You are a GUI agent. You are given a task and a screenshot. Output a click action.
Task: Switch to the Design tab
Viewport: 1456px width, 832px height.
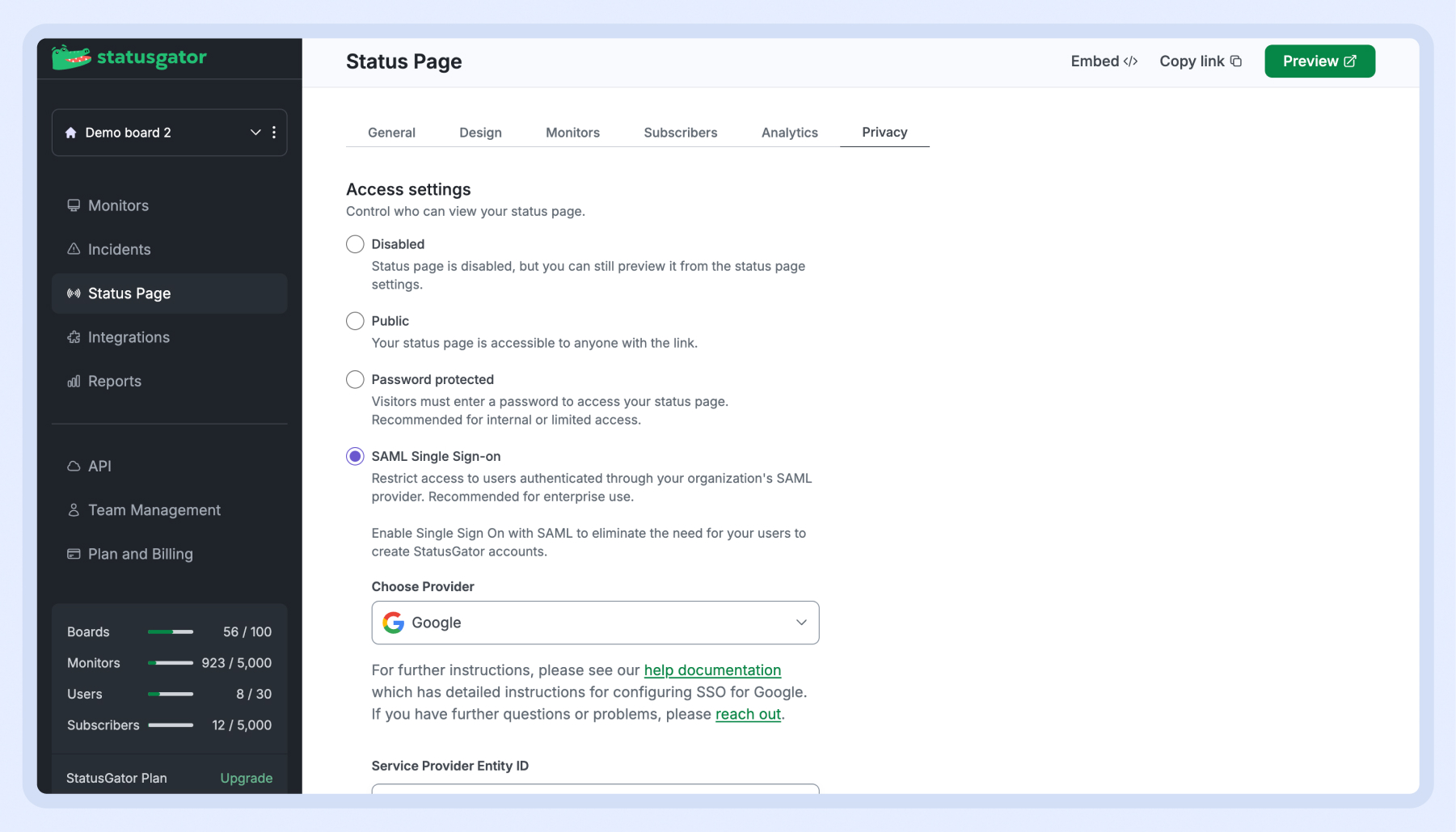[x=480, y=133]
